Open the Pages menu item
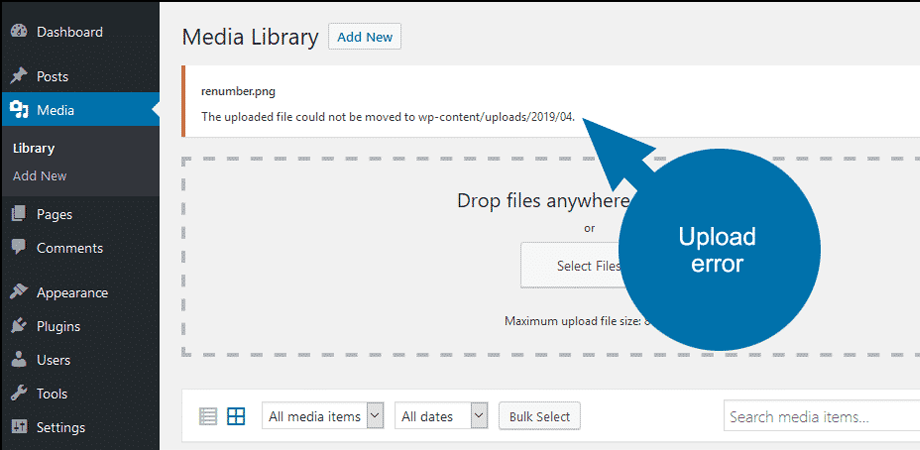Screen dimensions: 920x450 [x=80, y=214]
